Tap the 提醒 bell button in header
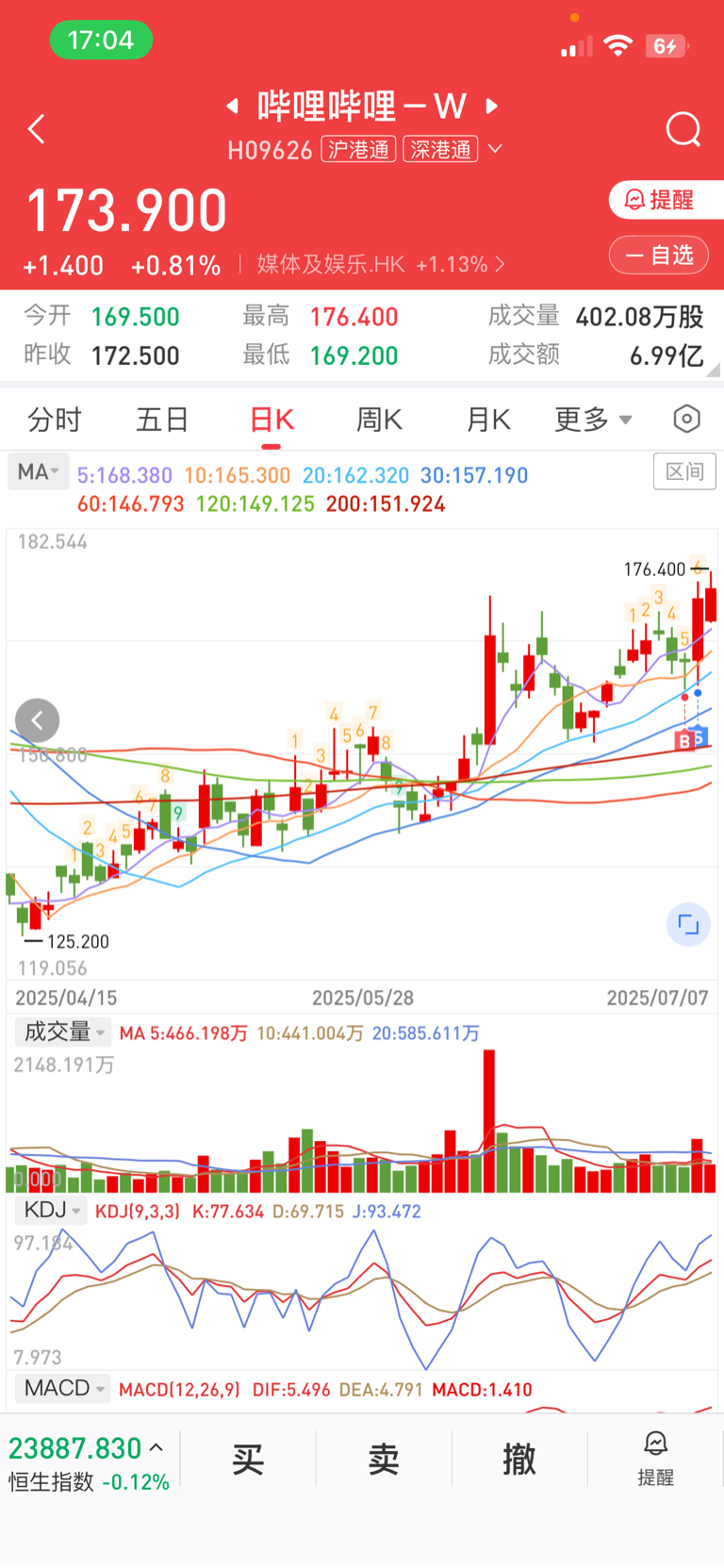 [666, 199]
